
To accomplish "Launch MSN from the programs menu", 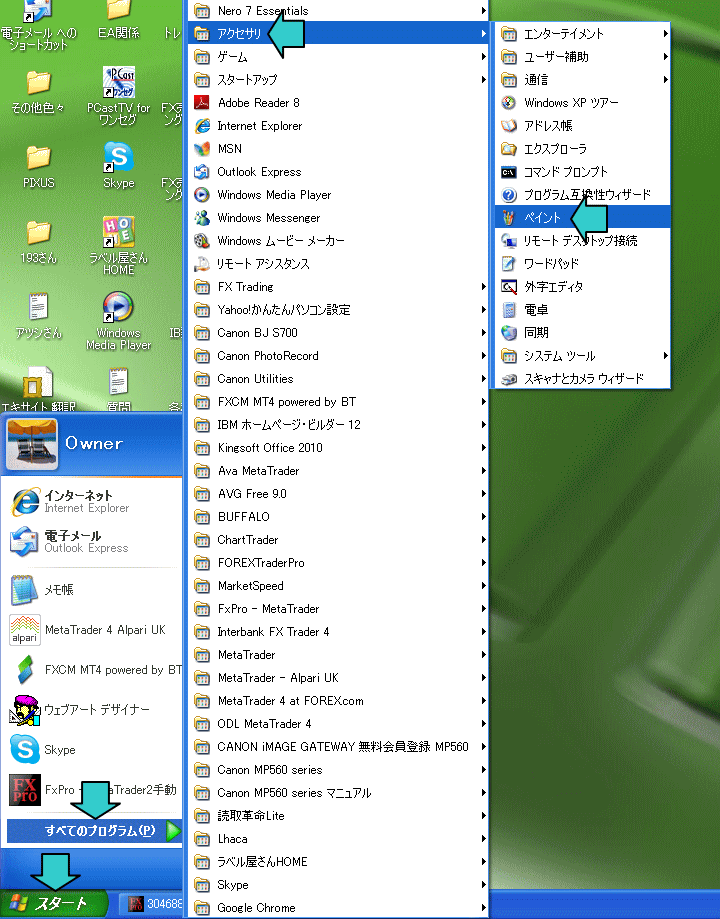I will click(x=338, y=148).
